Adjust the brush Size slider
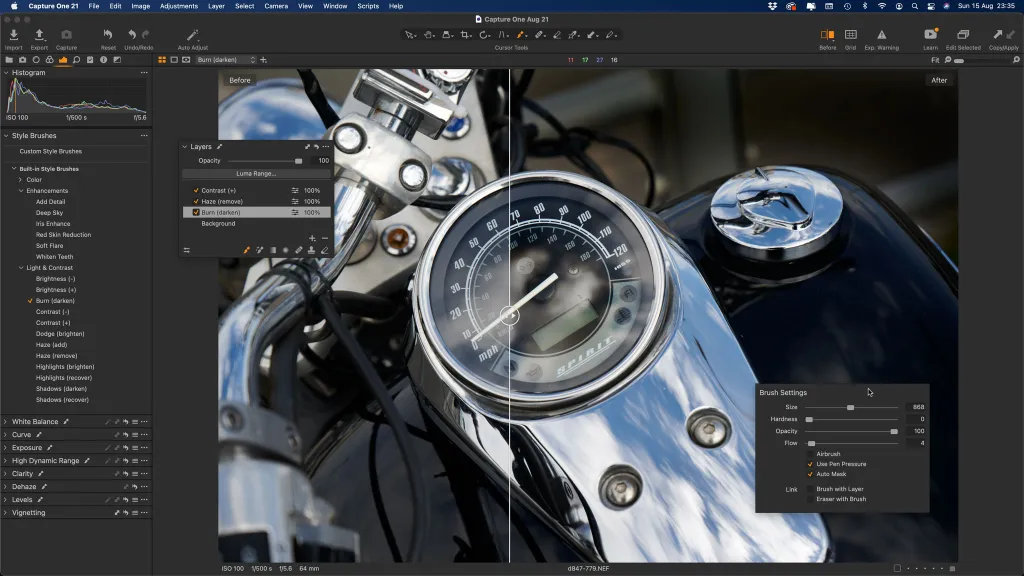This screenshot has width=1024, height=576. click(851, 408)
